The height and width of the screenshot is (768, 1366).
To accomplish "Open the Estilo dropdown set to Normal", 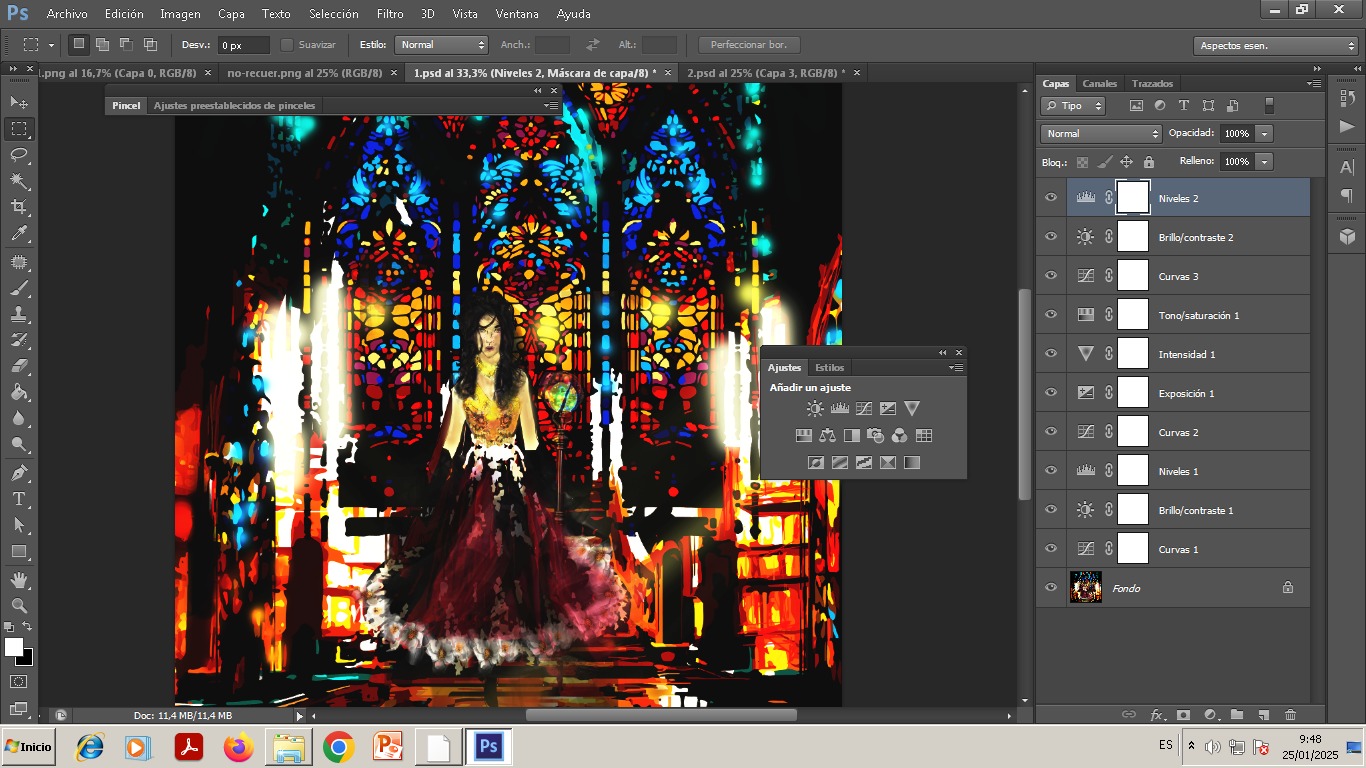I will point(441,45).
